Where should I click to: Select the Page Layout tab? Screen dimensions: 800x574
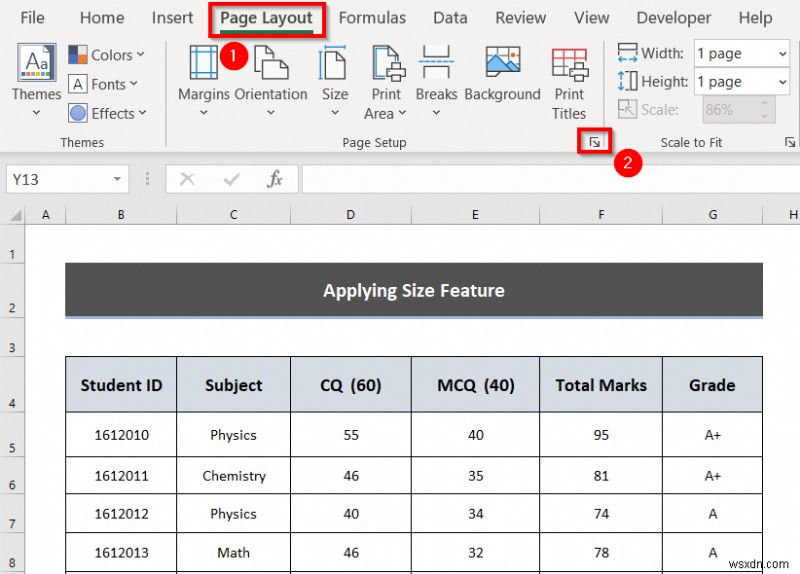point(266,18)
